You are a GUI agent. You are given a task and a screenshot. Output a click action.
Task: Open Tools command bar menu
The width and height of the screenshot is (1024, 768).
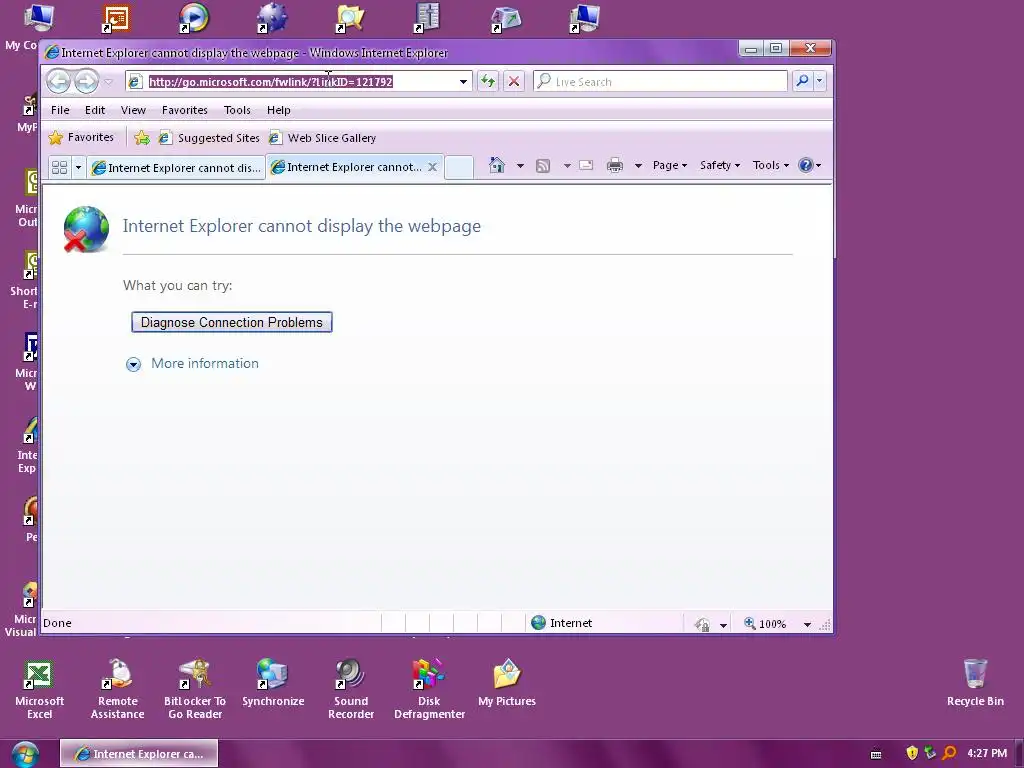point(771,165)
